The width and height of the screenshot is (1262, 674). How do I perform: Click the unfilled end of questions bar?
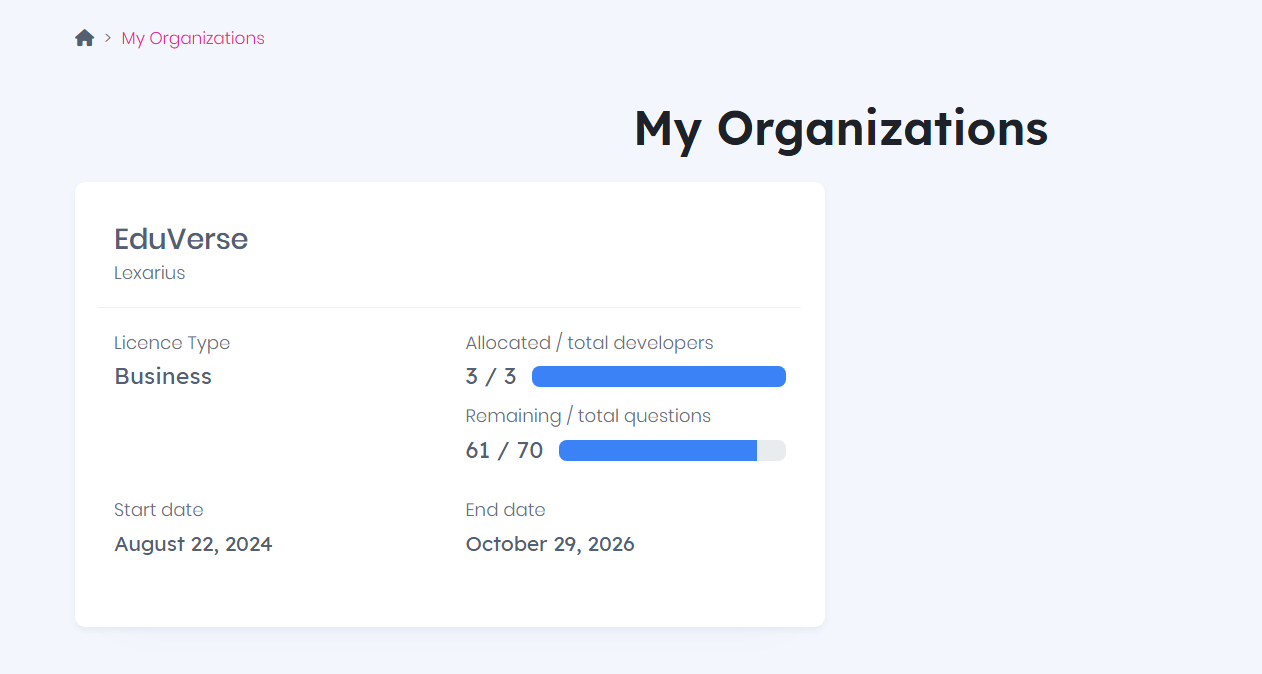[771, 451]
